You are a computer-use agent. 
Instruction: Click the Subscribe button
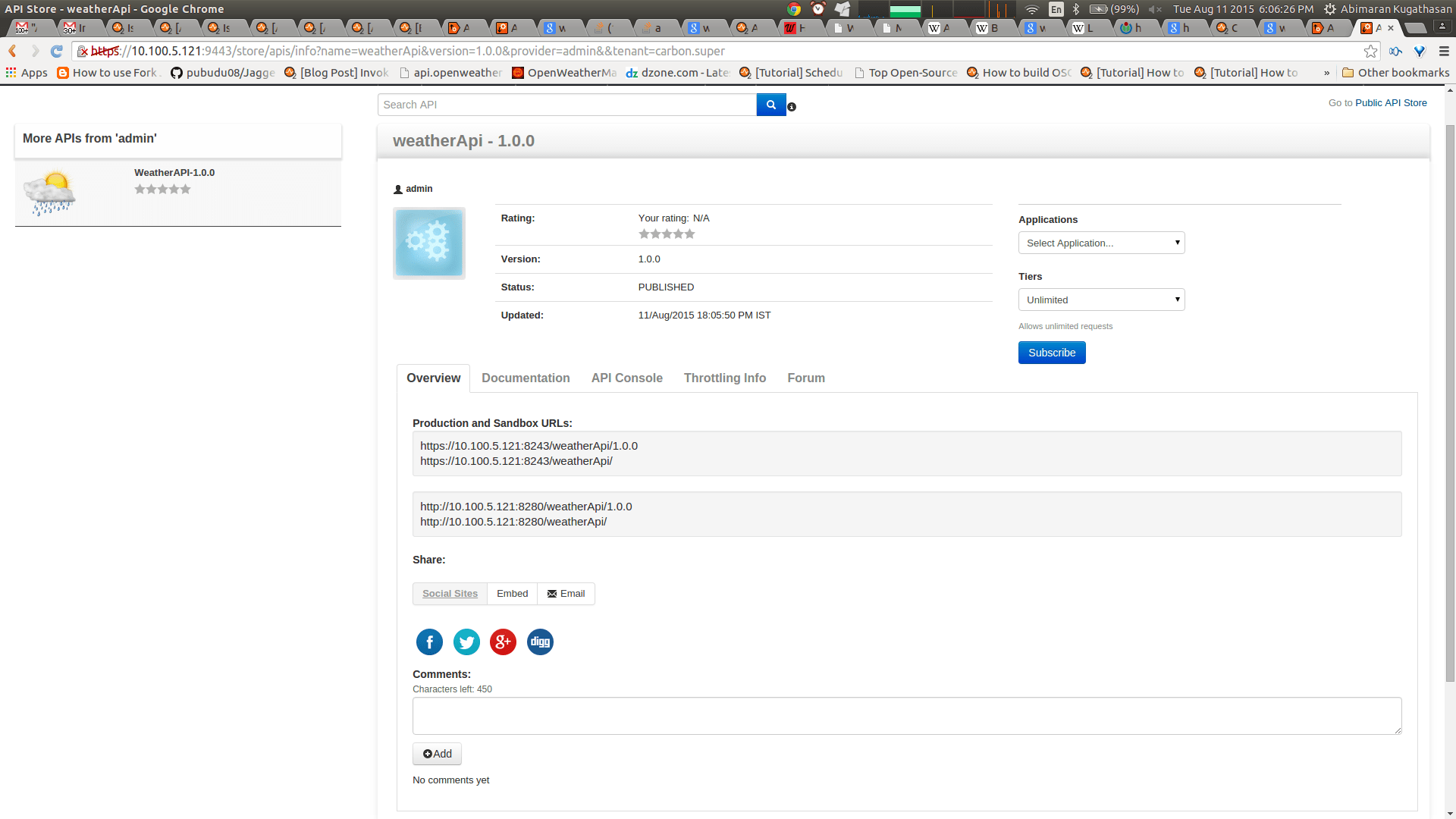(x=1051, y=353)
